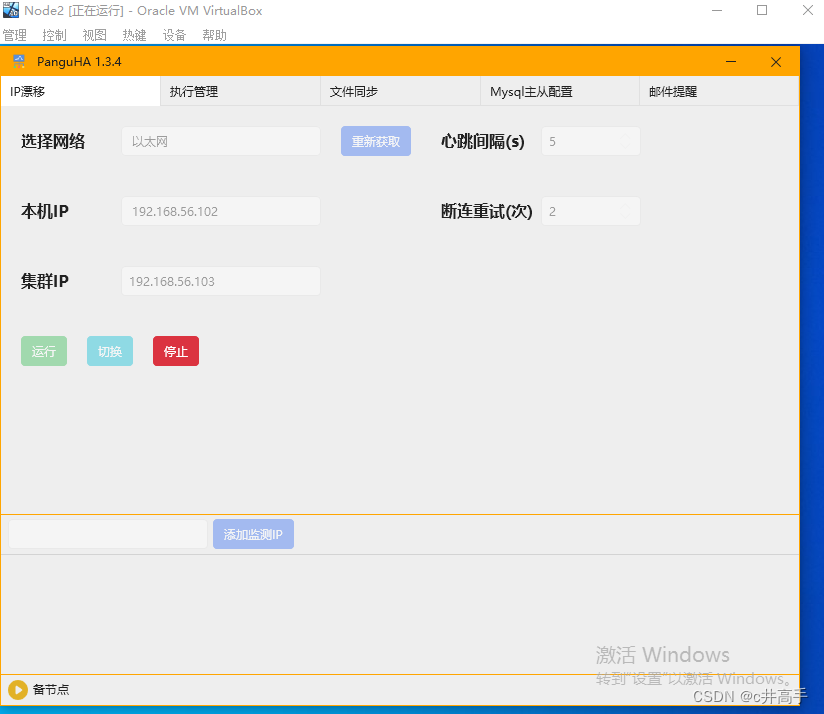Click the PanguHA icon in the app title bar
824x714 pixels.
tap(18, 61)
